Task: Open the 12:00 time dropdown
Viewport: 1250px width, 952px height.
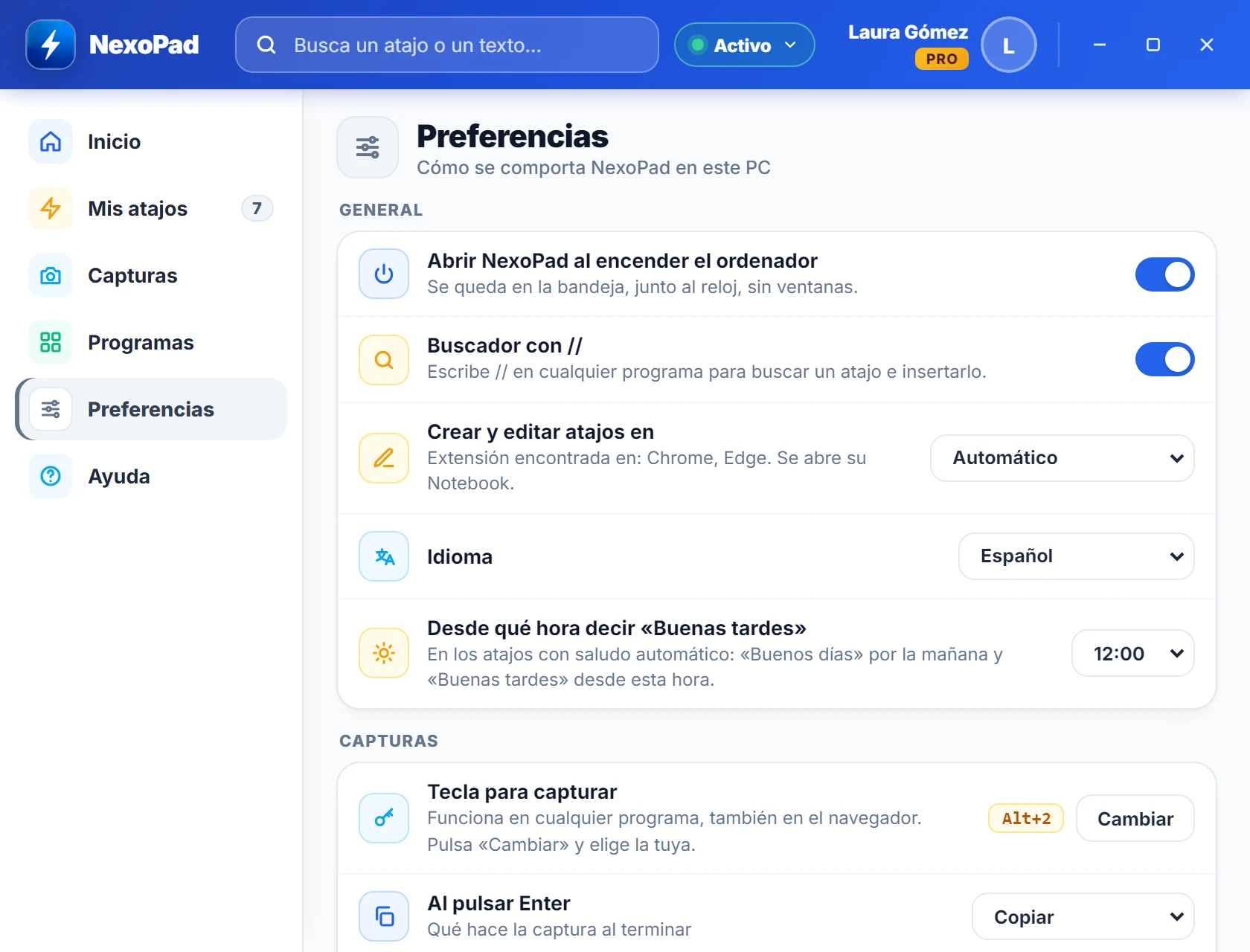Action: (1132, 653)
